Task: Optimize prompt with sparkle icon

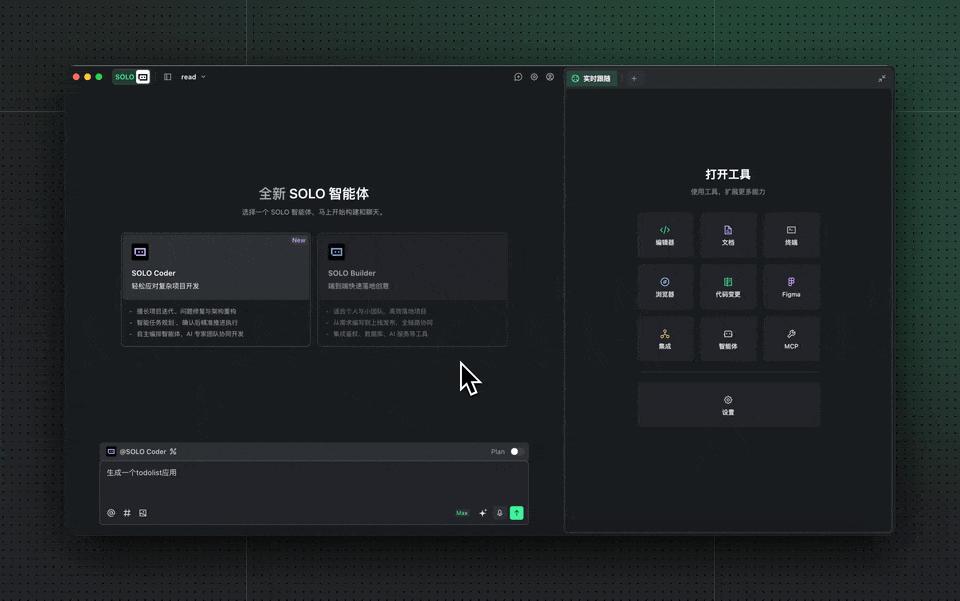Action: point(482,513)
